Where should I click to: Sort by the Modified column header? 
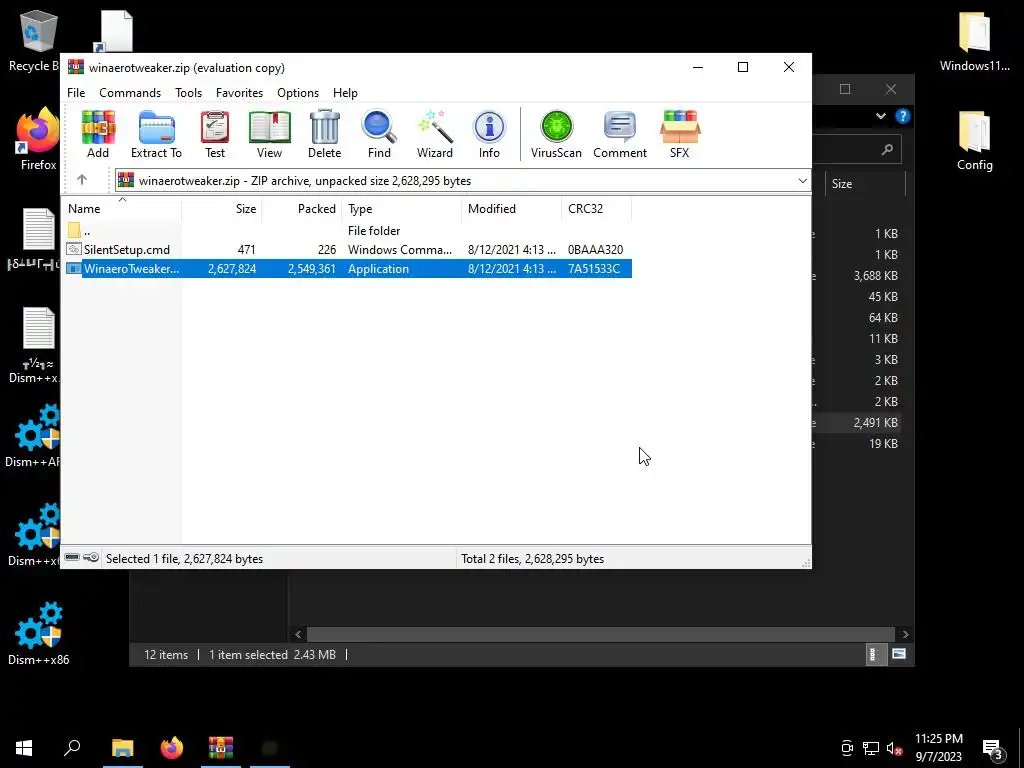(511, 209)
